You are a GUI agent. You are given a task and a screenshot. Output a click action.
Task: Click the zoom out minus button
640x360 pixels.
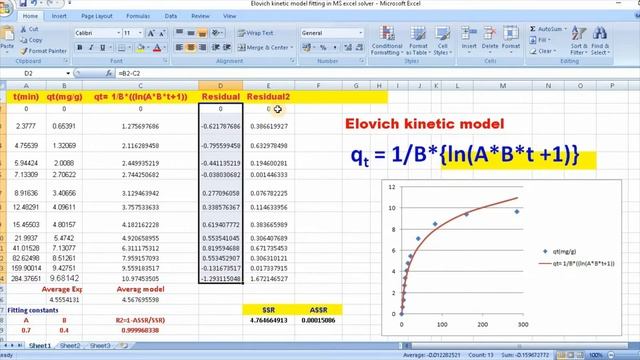click(611, 355)
